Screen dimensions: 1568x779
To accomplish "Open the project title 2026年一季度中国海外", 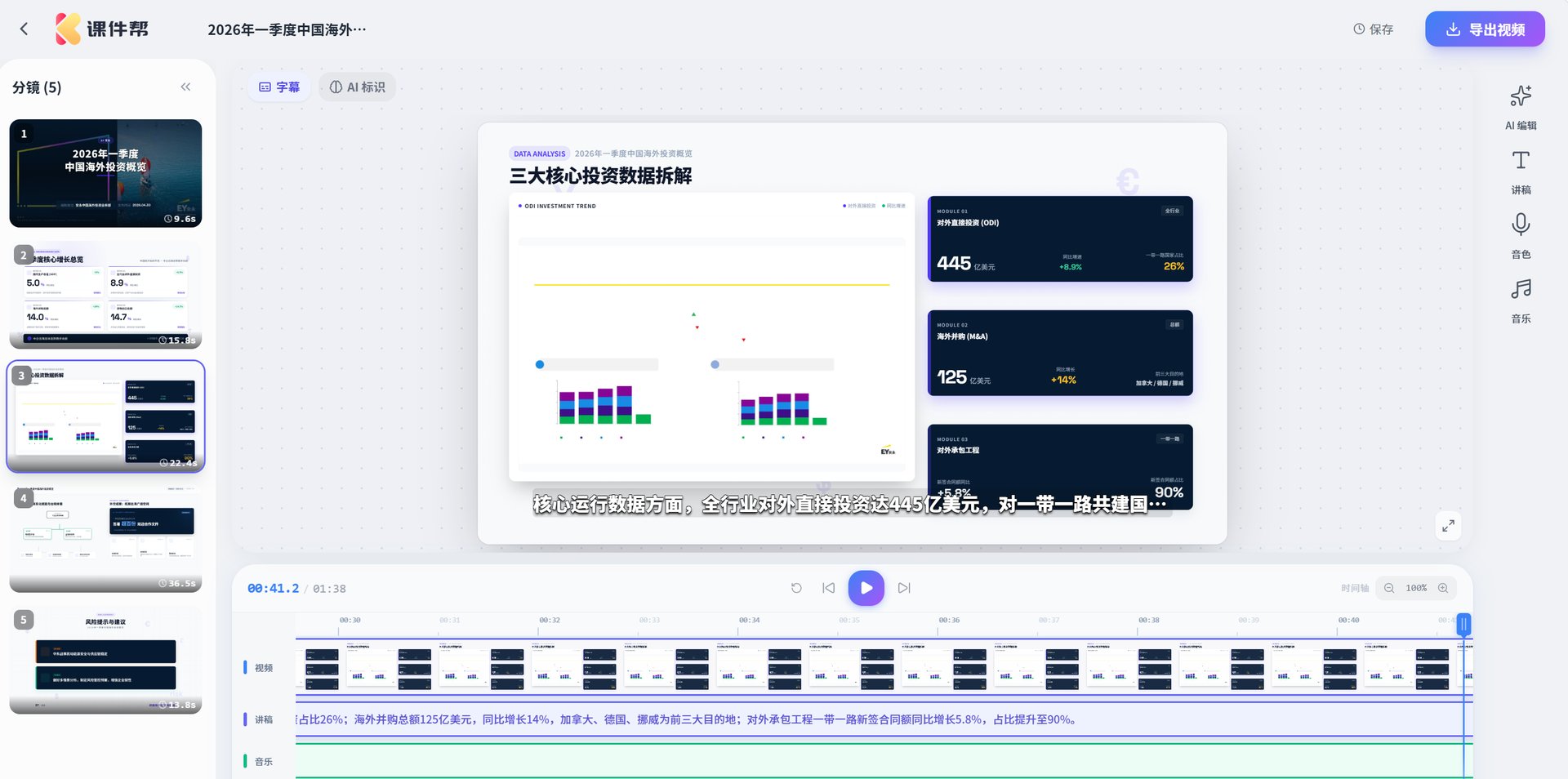I will point(287,29).
